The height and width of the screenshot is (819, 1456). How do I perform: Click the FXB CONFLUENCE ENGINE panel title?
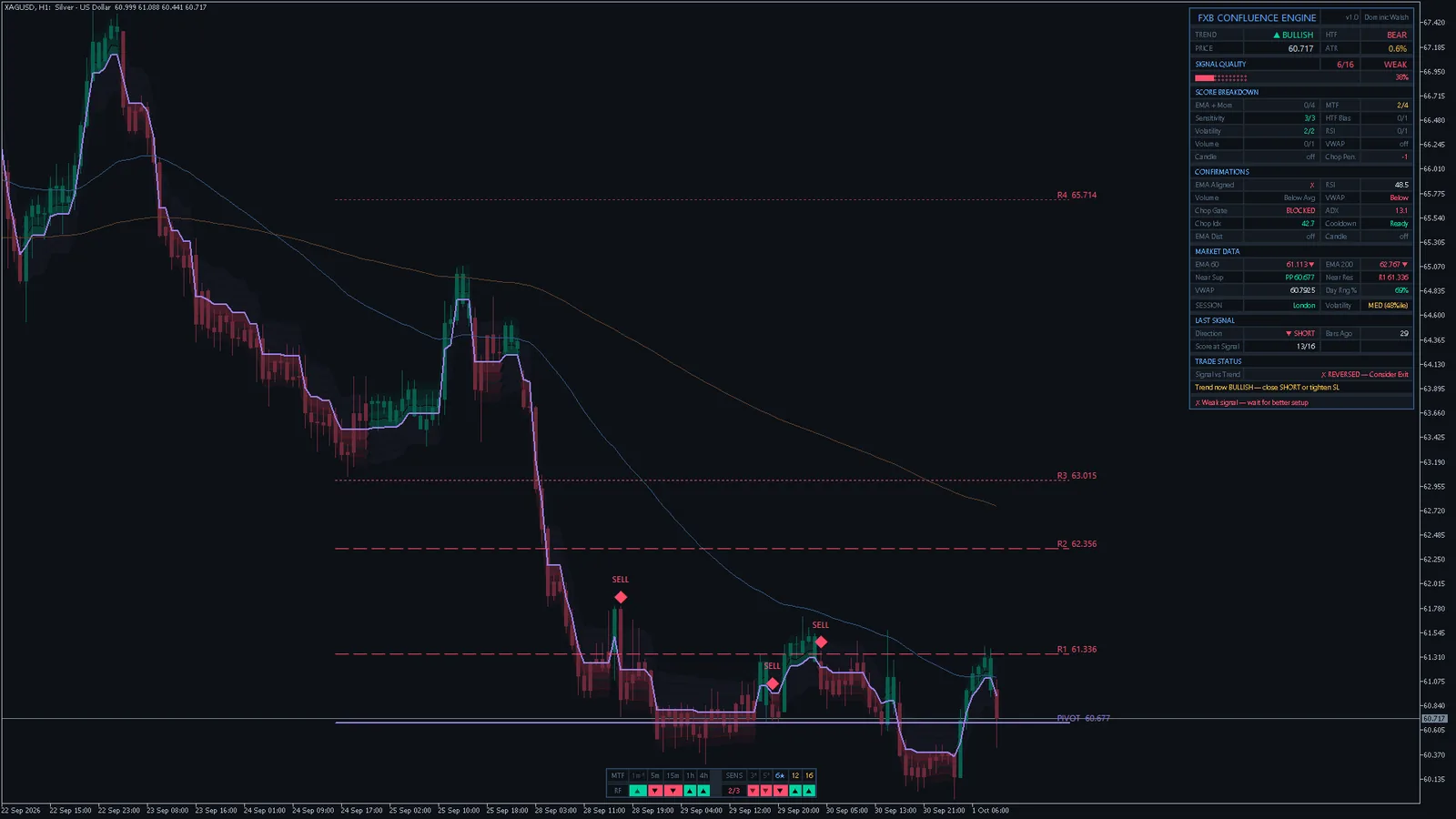(x=1257, y=17)
